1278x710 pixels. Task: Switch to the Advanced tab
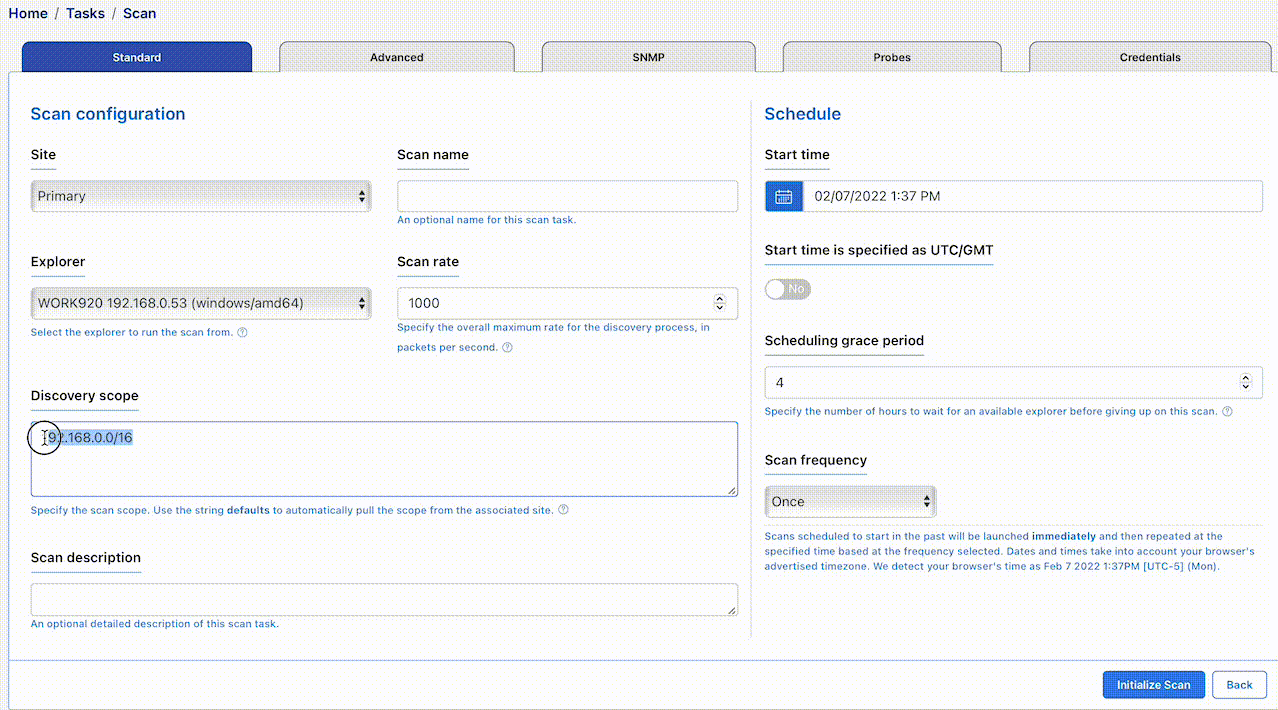click(397, 57)
